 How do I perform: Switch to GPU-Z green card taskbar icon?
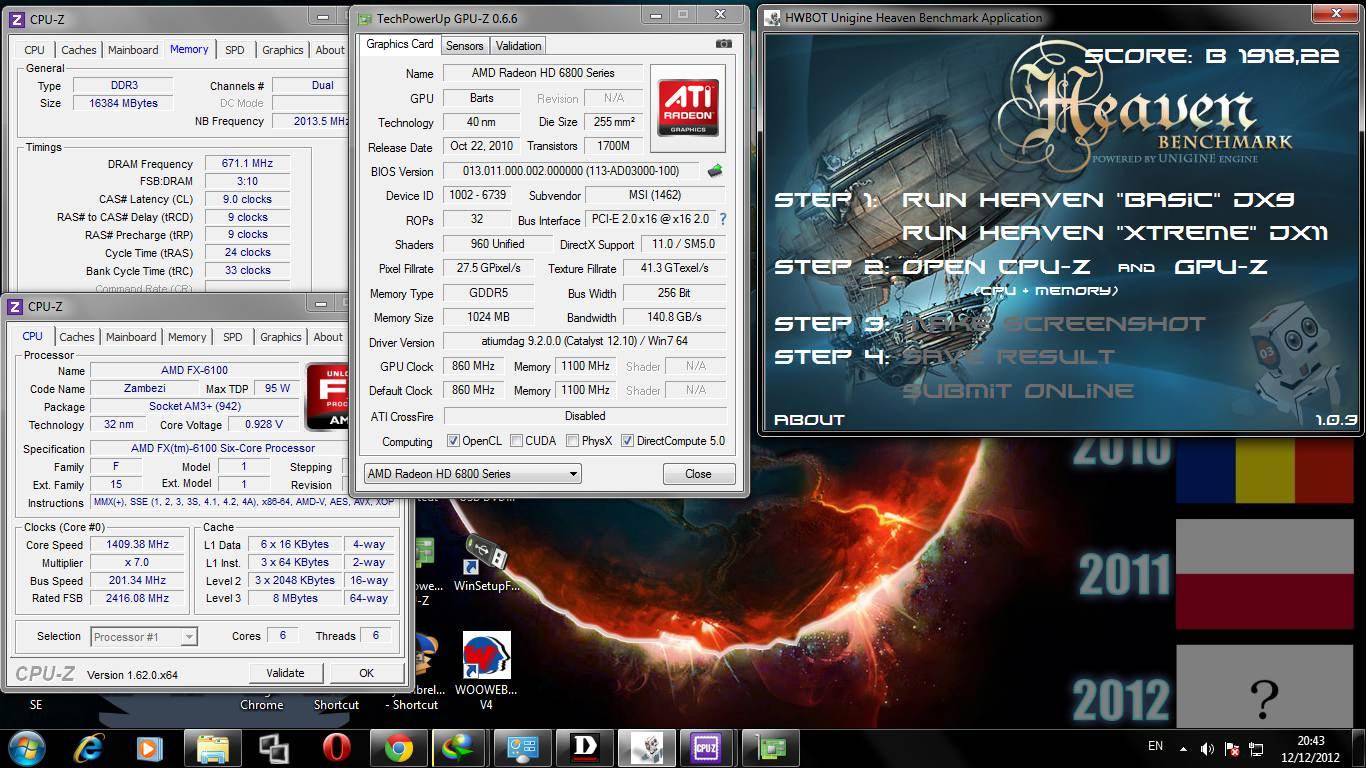tap(770, 748)
